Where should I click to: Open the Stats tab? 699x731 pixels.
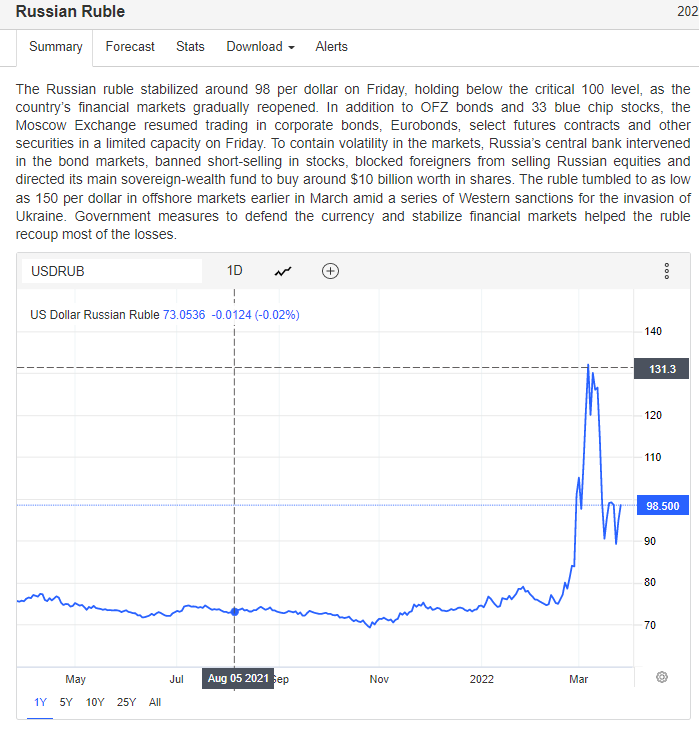pos(190,47)
